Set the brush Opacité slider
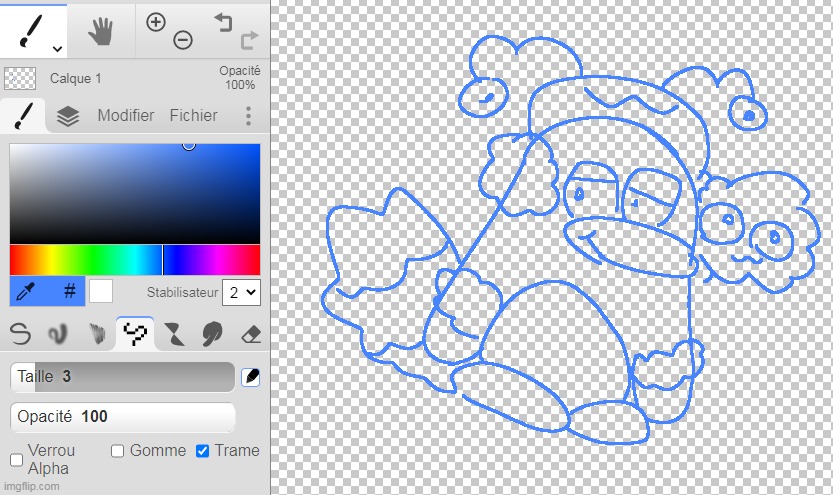This screenshot has height=495, width=833. point(123,417)
